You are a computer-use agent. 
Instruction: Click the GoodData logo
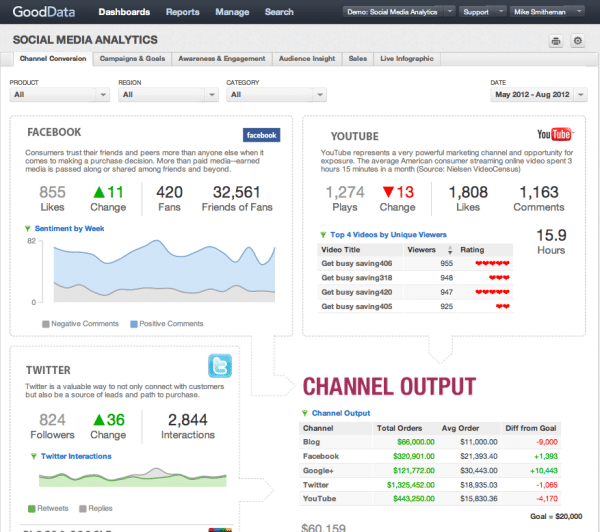coord(43,12)
